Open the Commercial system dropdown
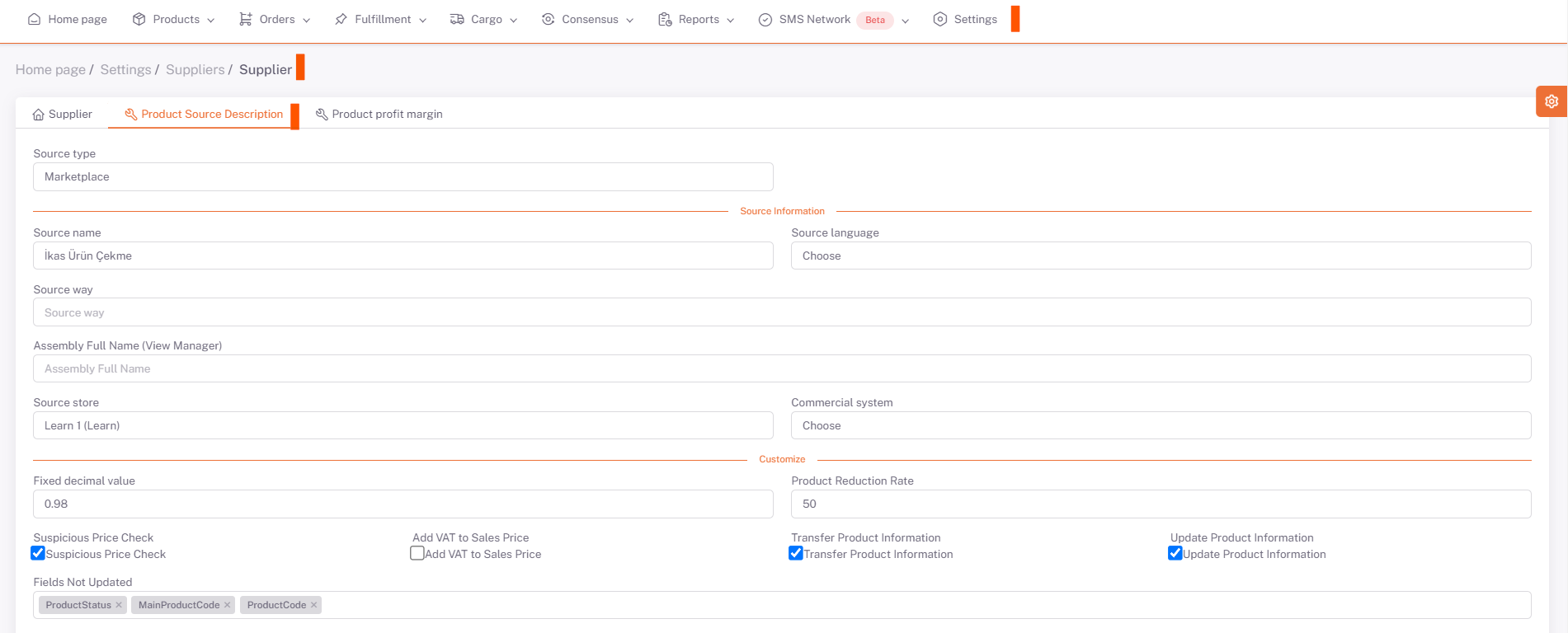1568x633 pixels. click(x=1161, y=425)
